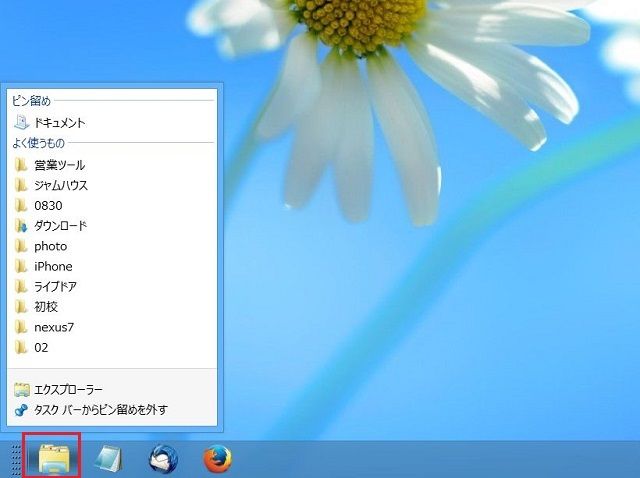Open the photo folder
Viewport: 640px width, 478px height.
(x=112, y=246)
